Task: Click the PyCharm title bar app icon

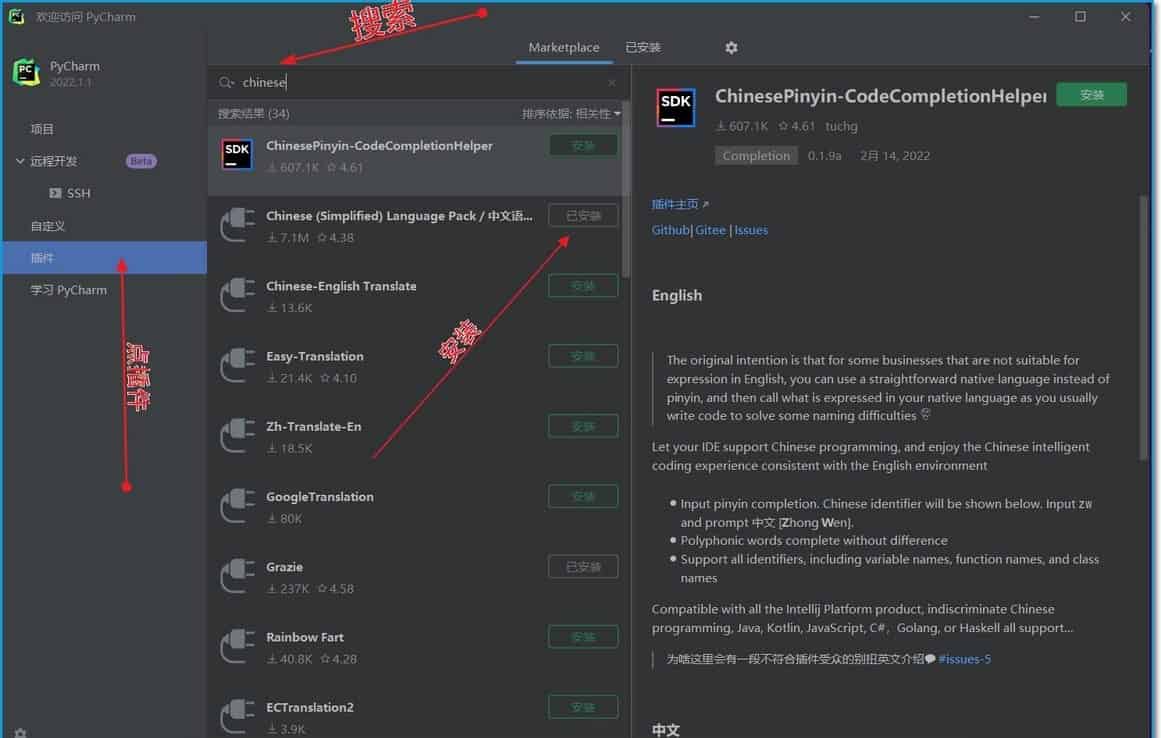Action: coord(16,16)
